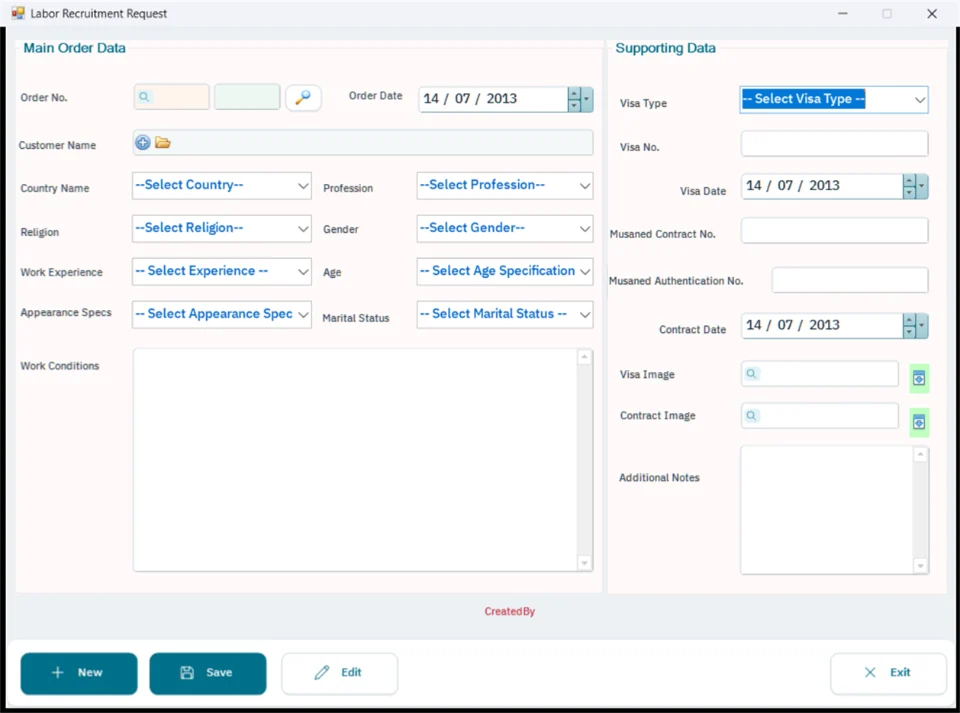960x713 pixels.
Task: Click the Contract Date down spinner arrow
Action: pos(909,332)
